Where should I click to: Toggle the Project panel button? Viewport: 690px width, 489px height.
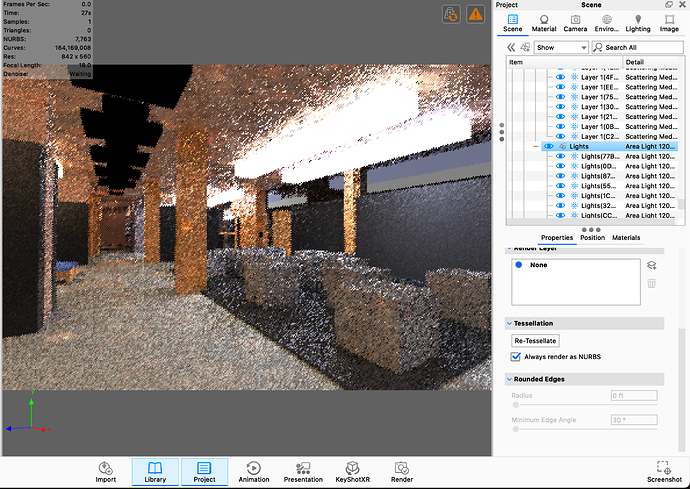(x=204, y=472)
